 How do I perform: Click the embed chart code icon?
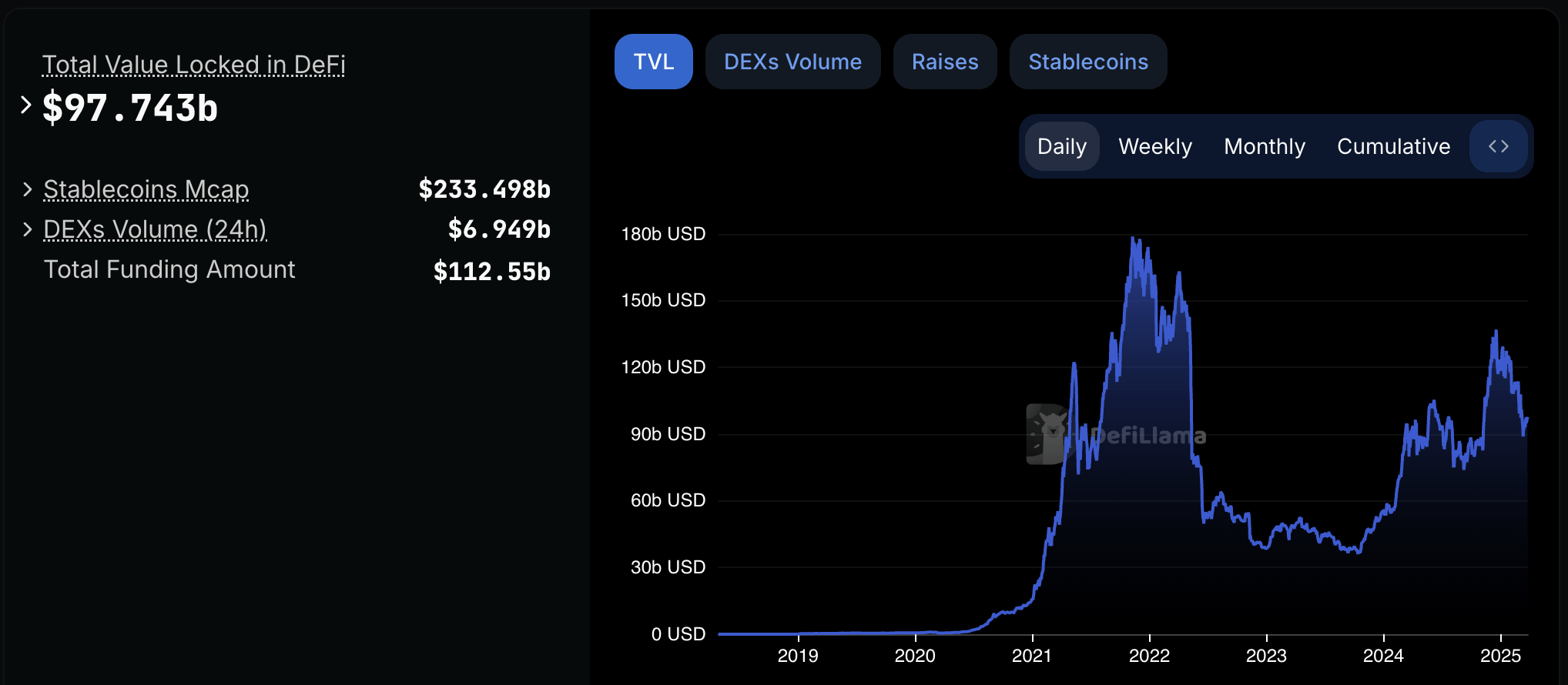(x=1498, y=146)
